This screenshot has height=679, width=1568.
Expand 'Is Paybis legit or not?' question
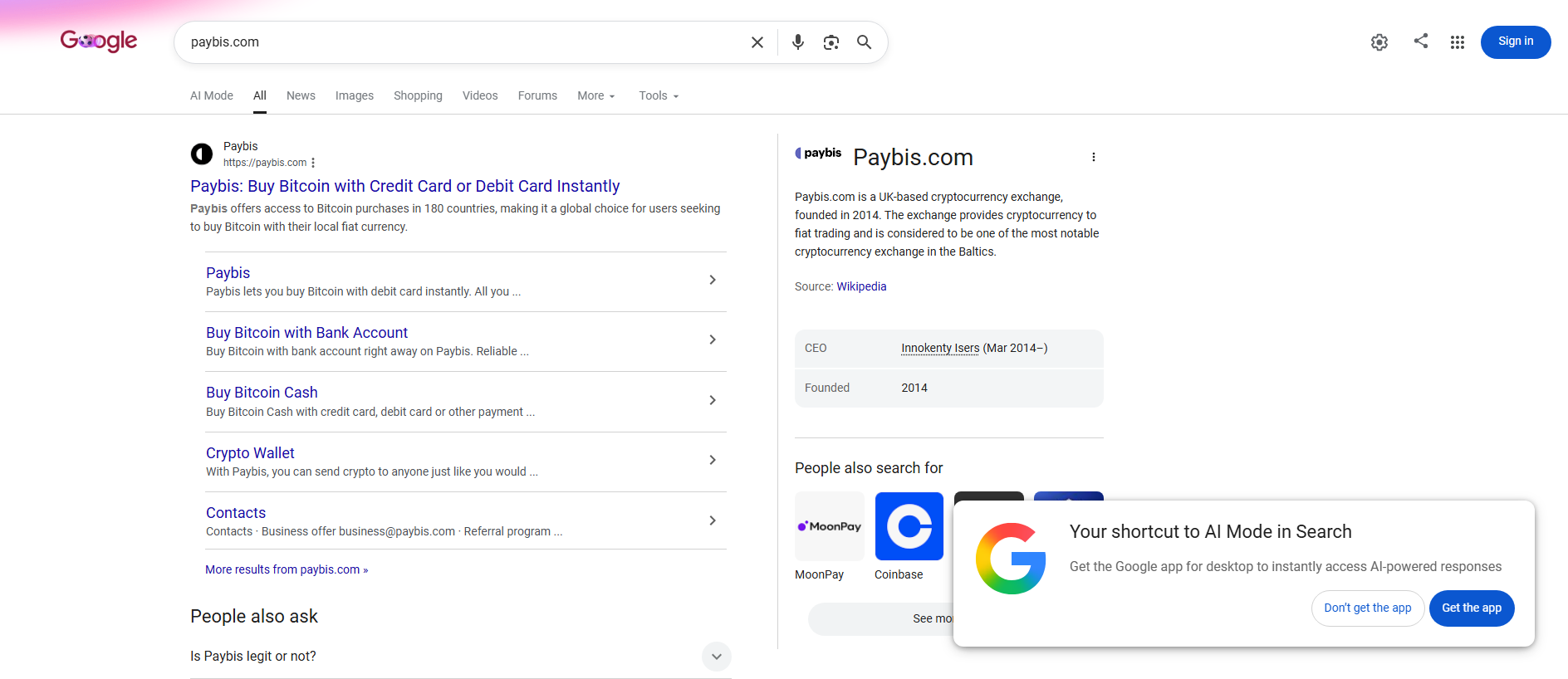click(461, 657)
